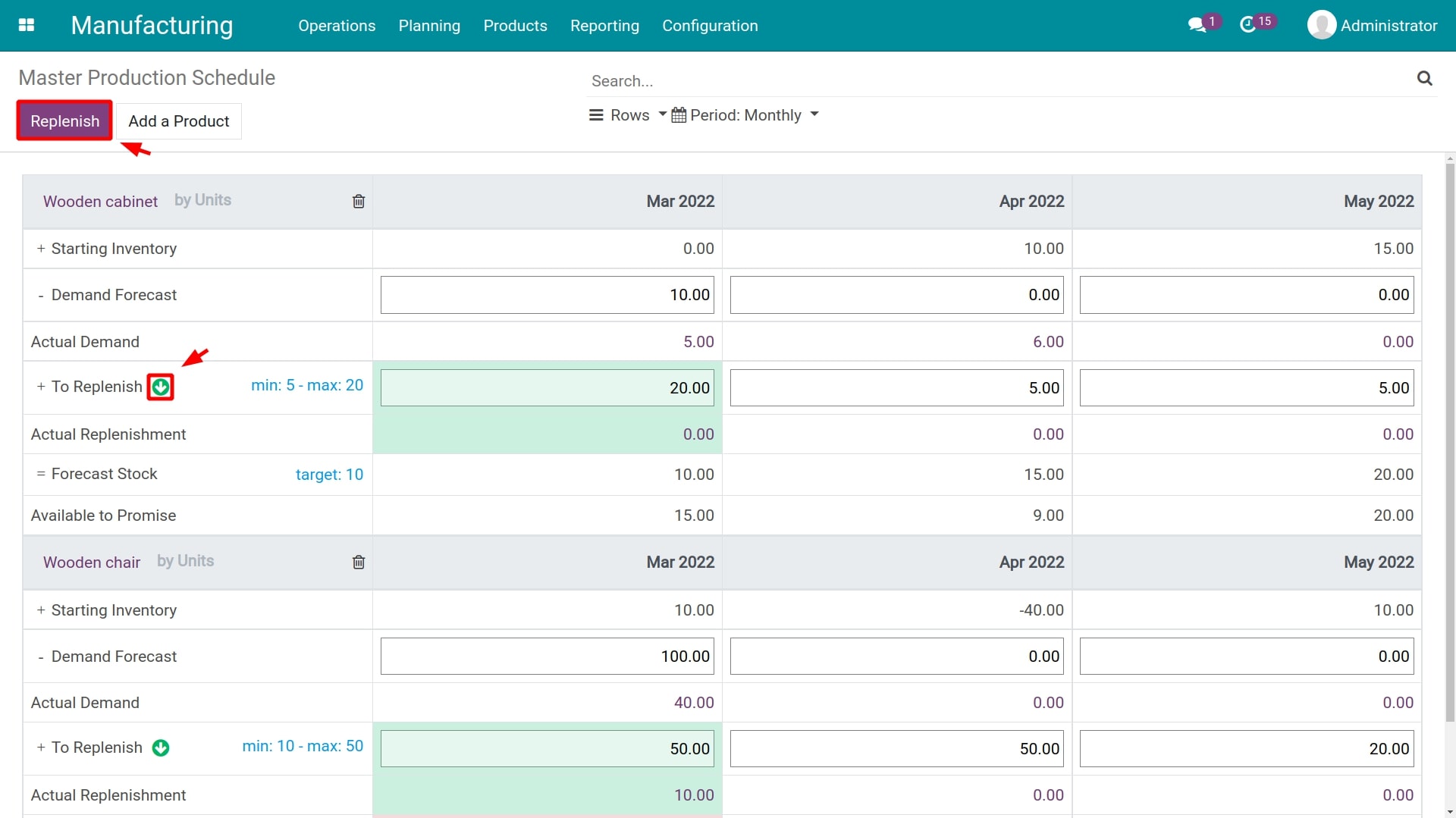The width and height of the screenshot is (1456, 818).
Task: Click Wooden cabinet Mar 2022 demand forecast field
Action: (547, 295)
